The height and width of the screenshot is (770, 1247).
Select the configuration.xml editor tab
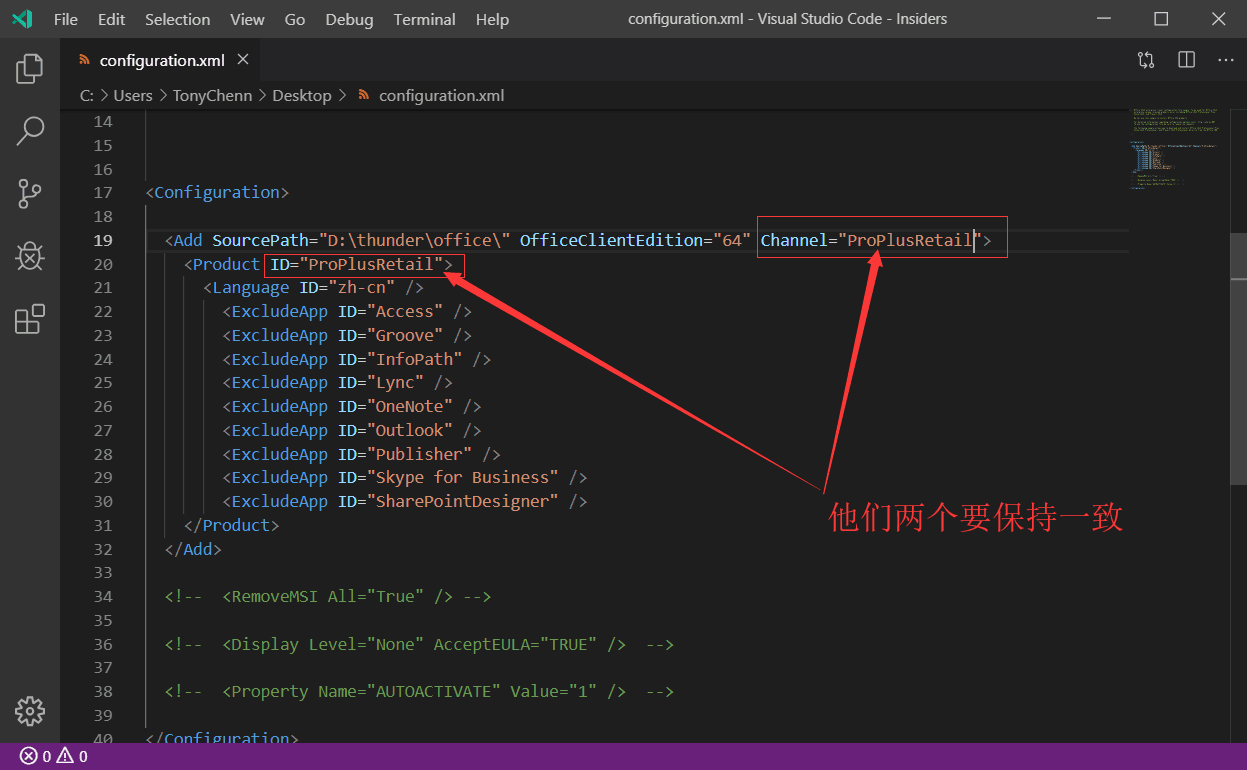point(162,61)
